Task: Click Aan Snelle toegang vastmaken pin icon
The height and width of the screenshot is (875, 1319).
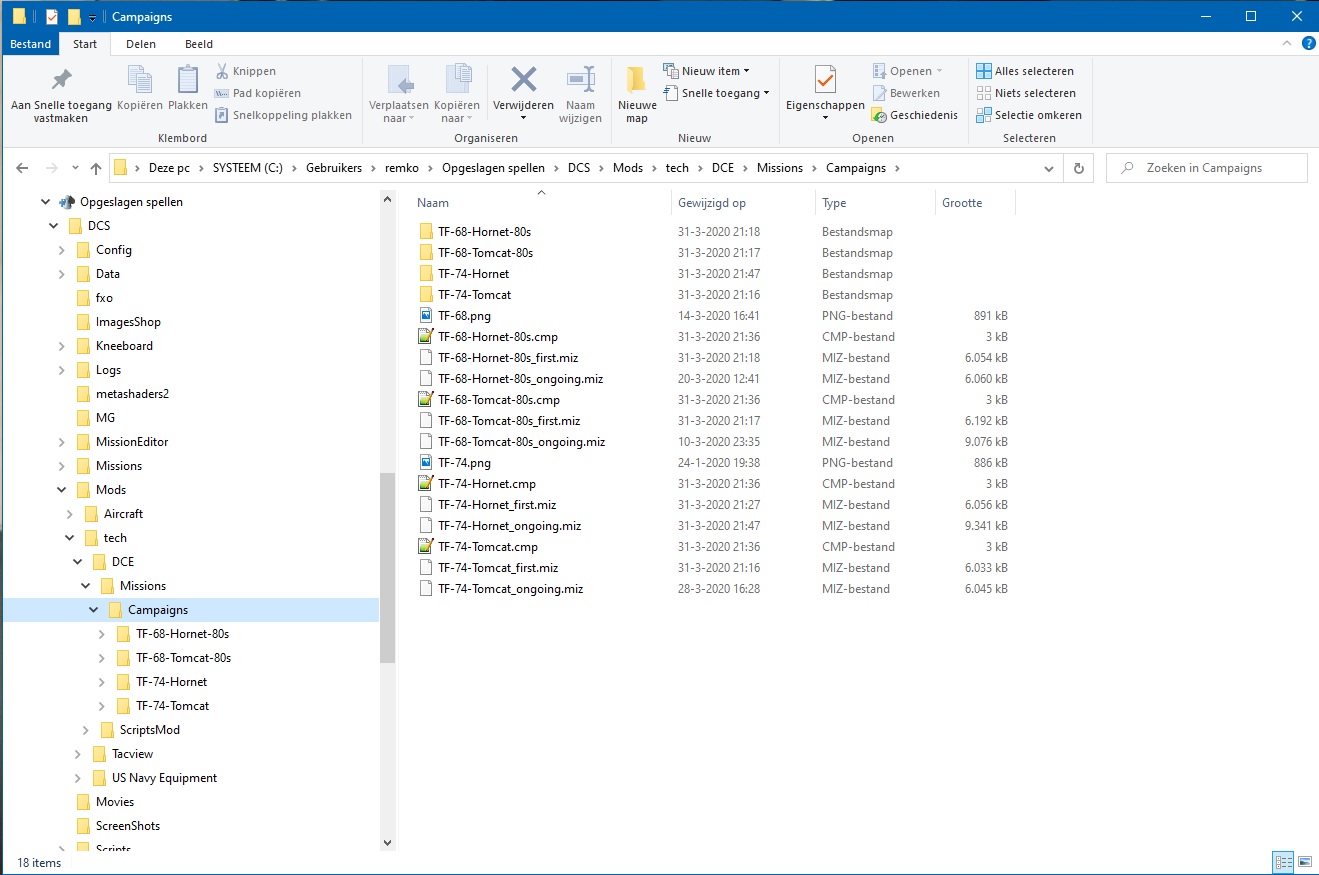Action: click(61, 80)
